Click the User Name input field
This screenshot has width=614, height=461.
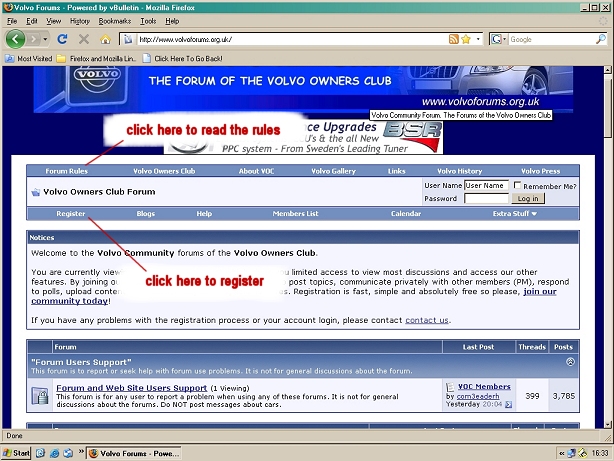tap(486, 185)
